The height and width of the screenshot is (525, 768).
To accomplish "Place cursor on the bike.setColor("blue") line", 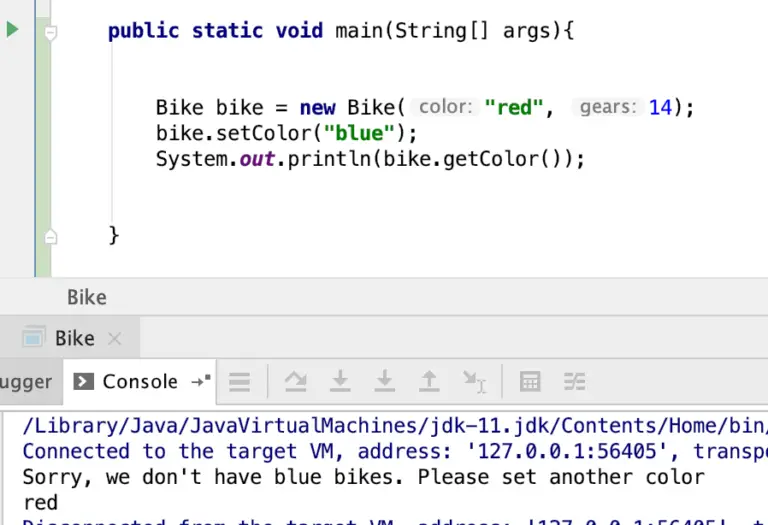I will coord(285,133).
